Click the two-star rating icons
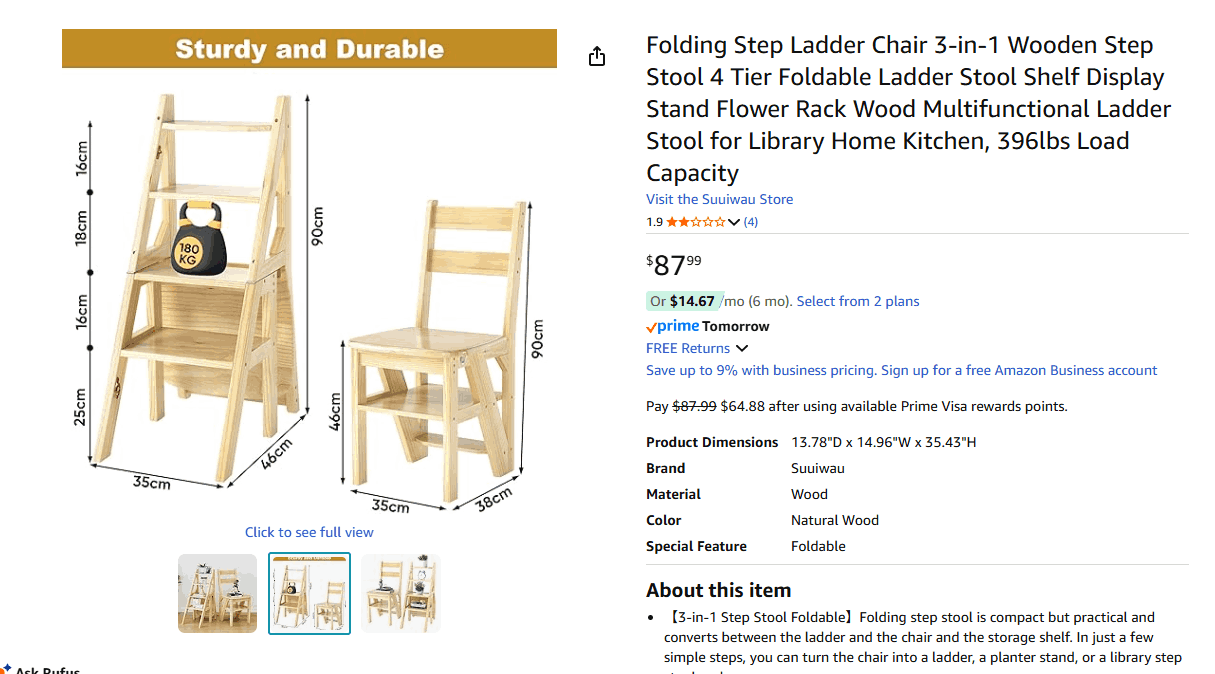Image resolution: width=1215 pixels, height=674 pixels. 696,222
